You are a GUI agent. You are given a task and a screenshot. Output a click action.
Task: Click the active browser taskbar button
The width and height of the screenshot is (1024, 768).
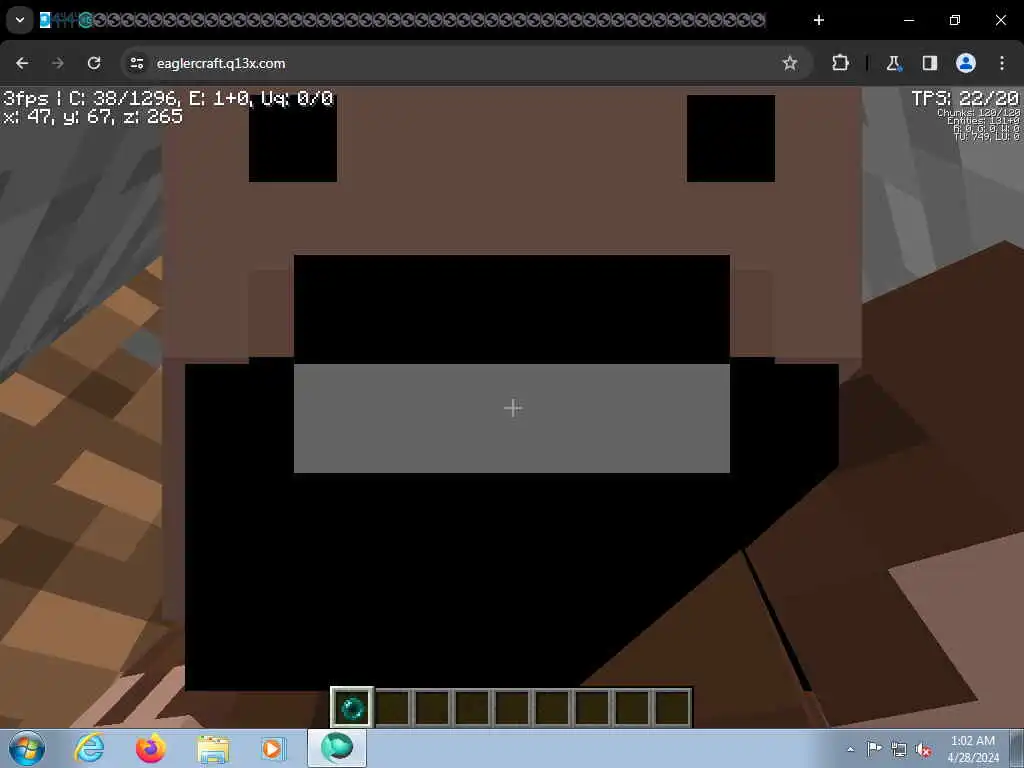tap(337, 748)
